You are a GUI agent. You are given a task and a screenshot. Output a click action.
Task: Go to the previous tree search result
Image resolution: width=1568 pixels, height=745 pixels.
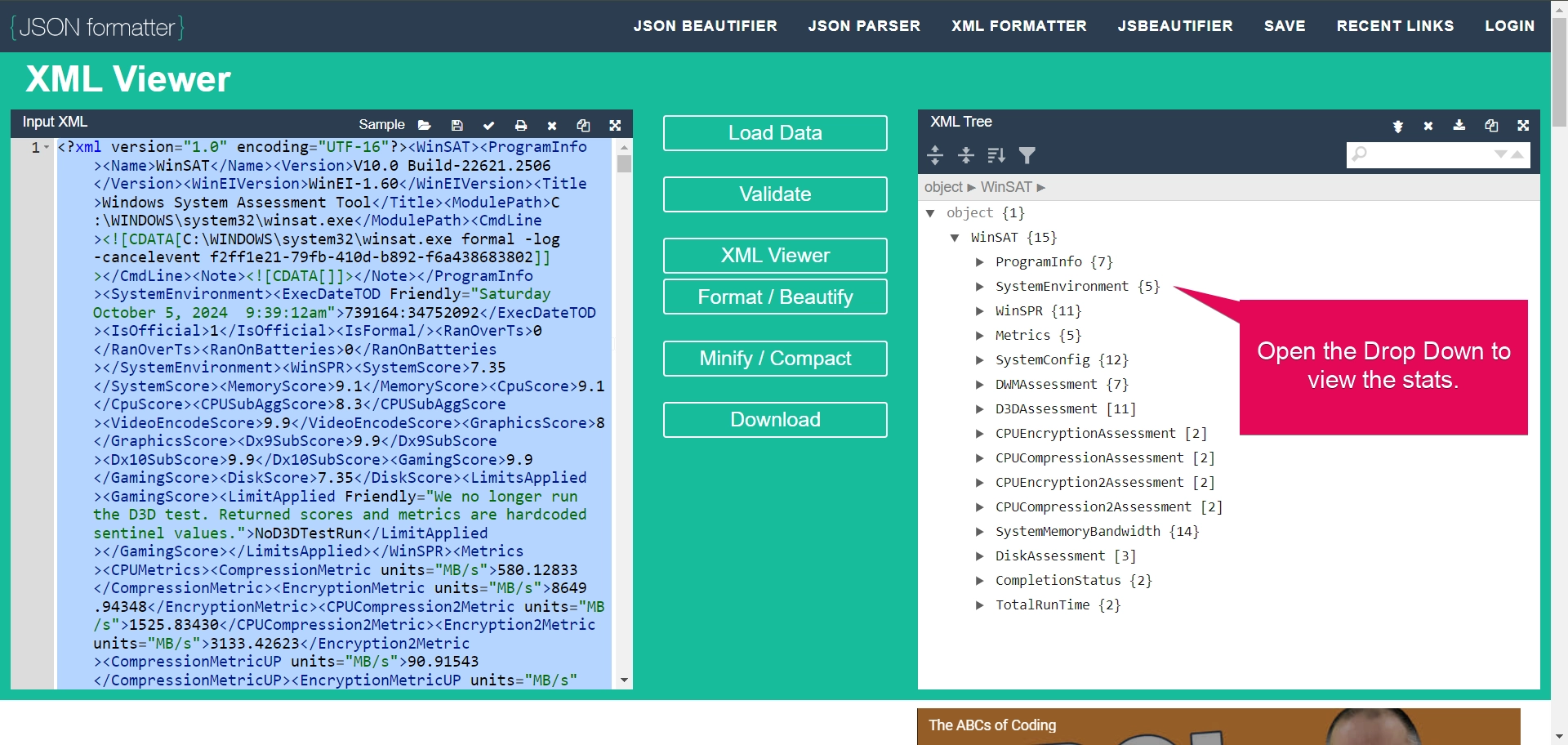click(1517, 154)
